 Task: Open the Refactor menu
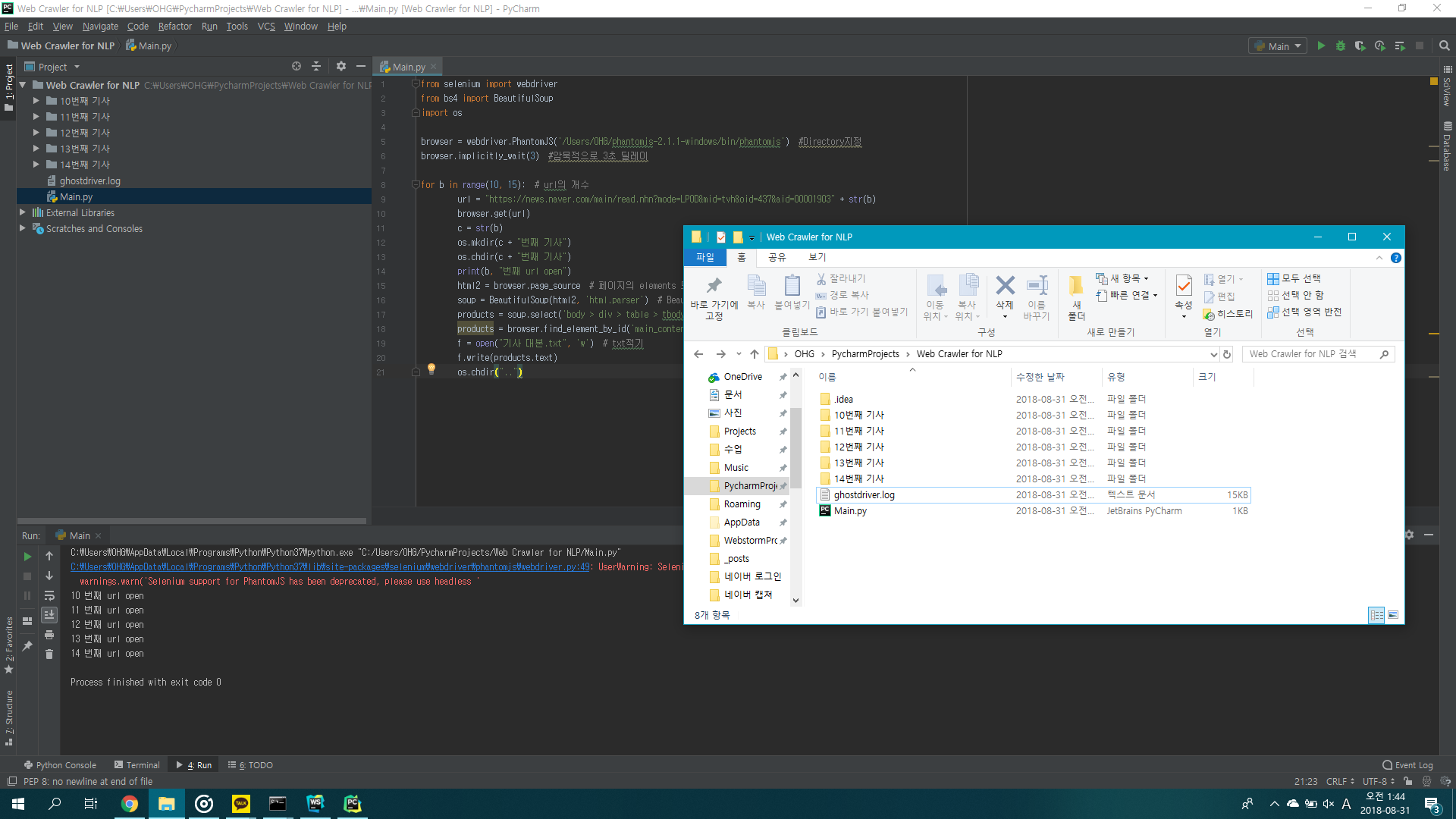(x=175, y=27)
